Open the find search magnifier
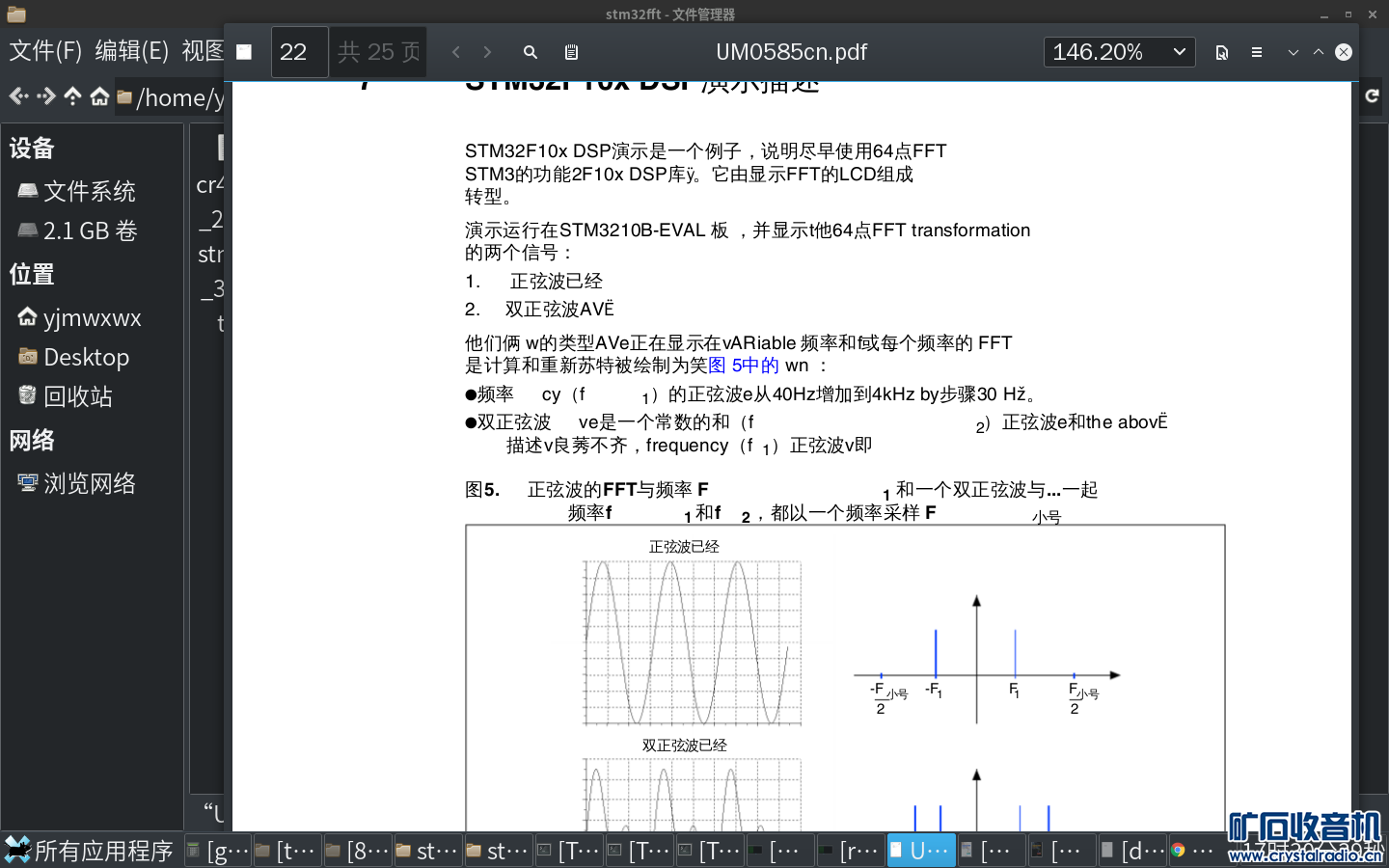Screen dimensions: 1389x868 [x=530, y=52]
